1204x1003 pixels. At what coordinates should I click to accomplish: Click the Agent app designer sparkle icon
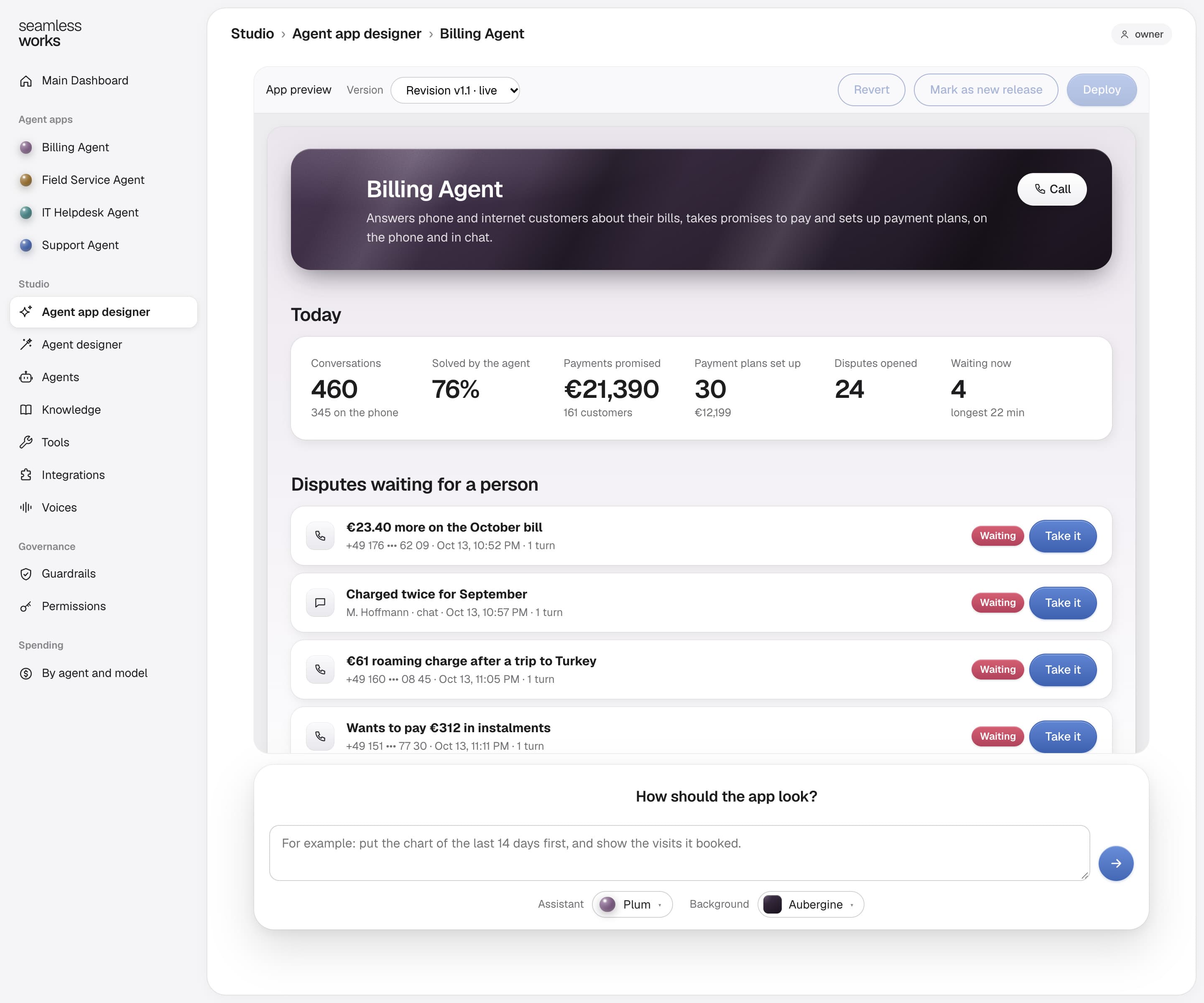click(x=26, y=312)
